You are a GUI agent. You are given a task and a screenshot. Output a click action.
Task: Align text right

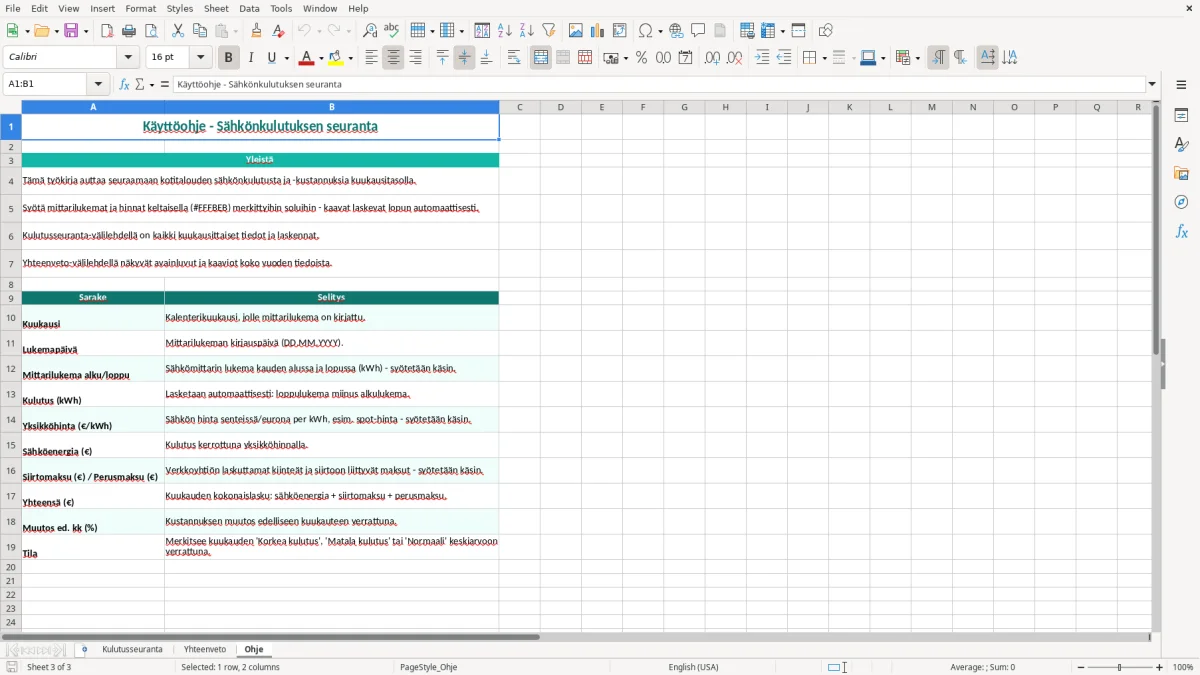(x=415, y=58)
